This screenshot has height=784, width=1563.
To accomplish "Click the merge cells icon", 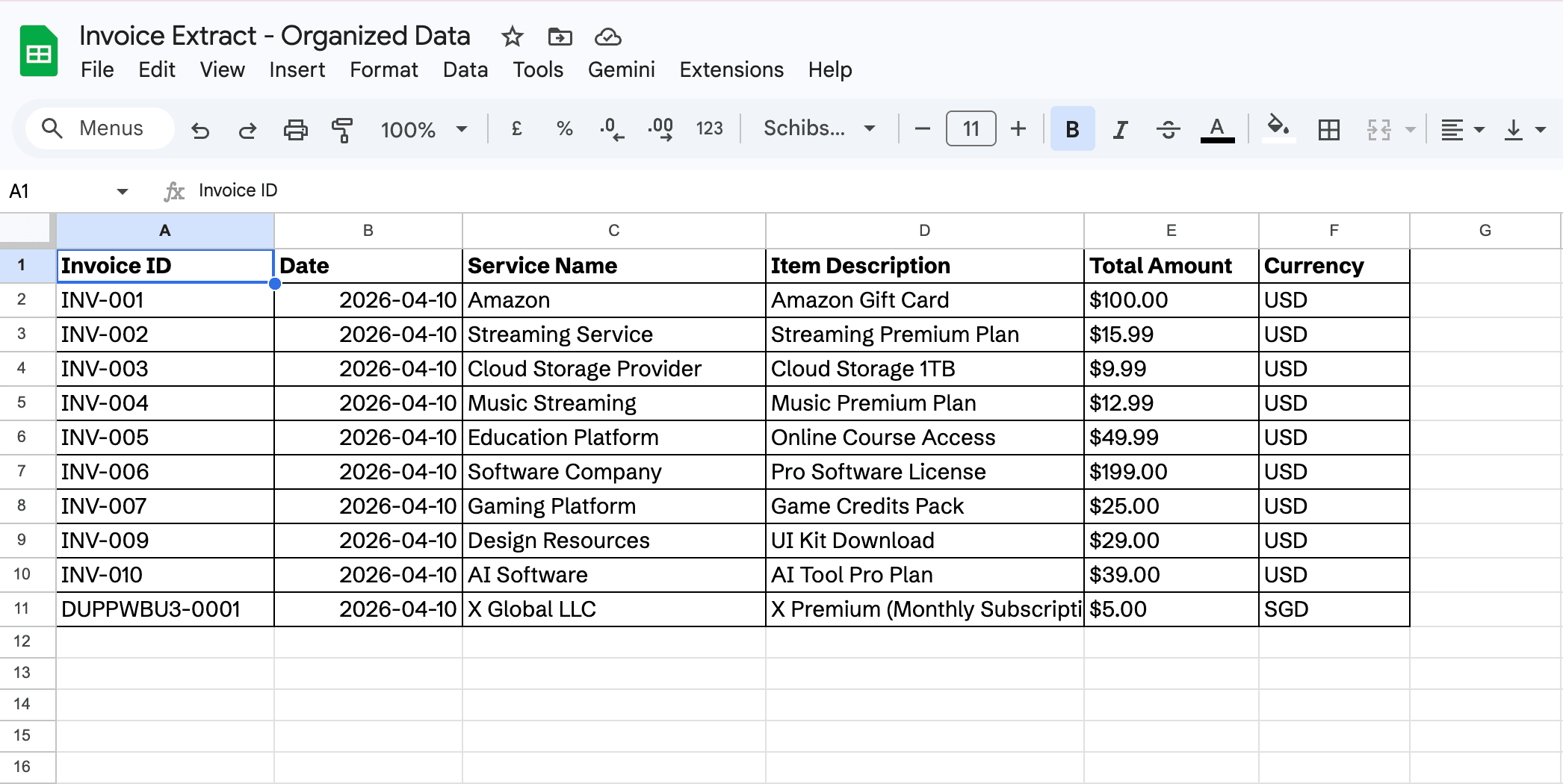I will click(x=1379, y=129).
